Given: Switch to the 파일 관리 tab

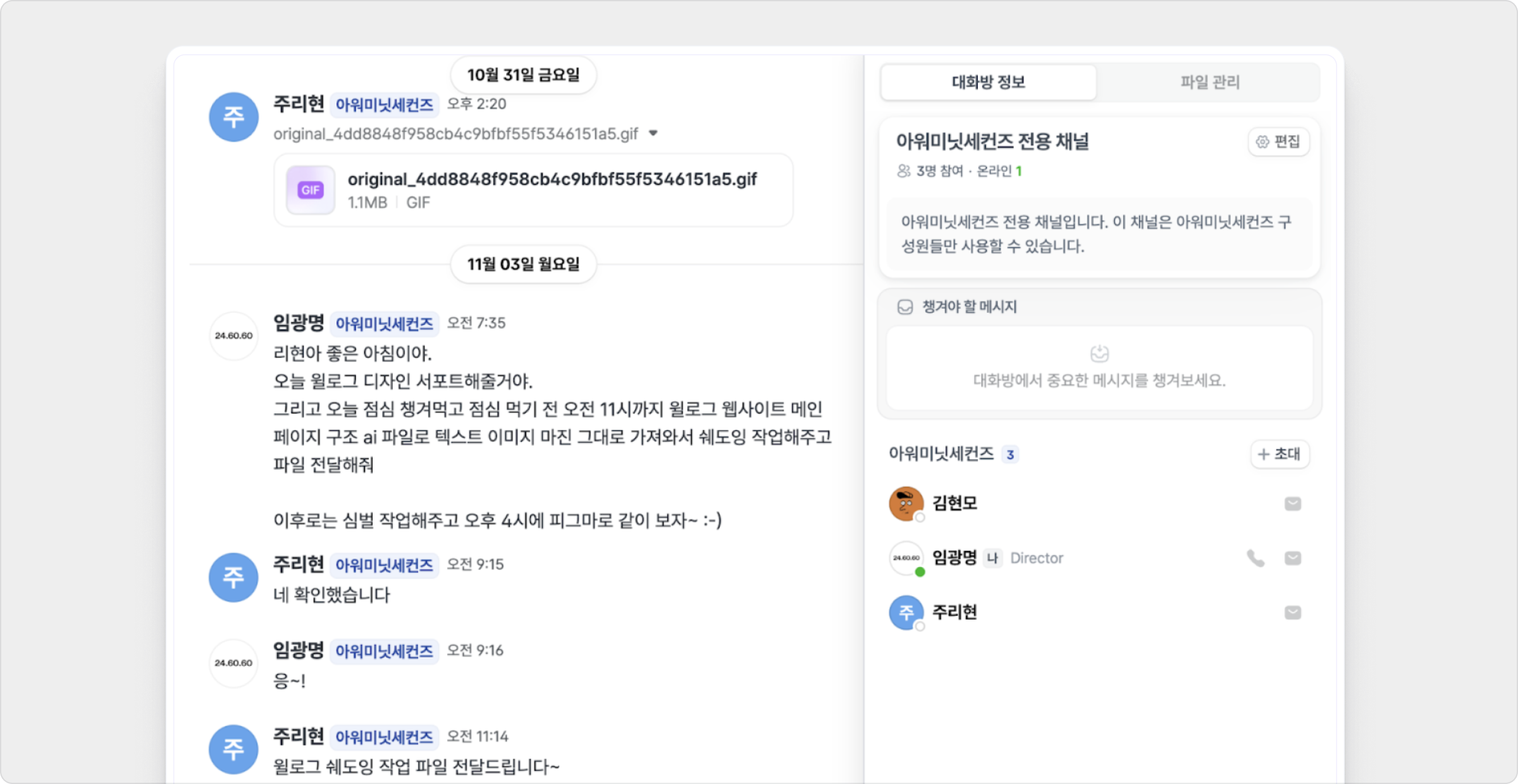Looking at the screenshot, I should (x=1209, y=82).
